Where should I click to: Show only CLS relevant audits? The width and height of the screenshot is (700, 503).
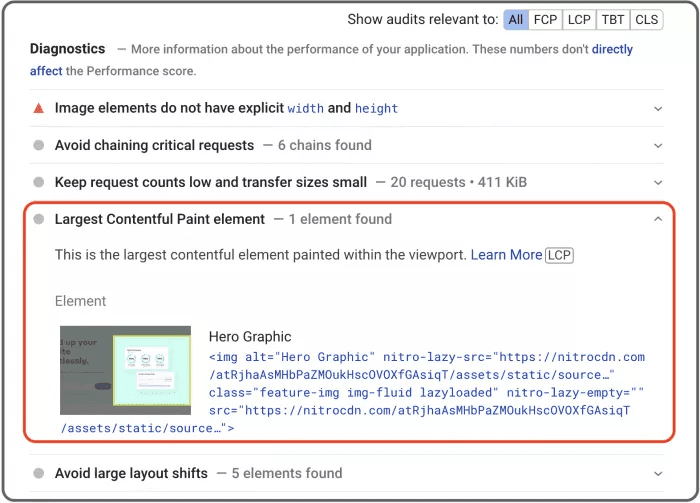point(647,20)
